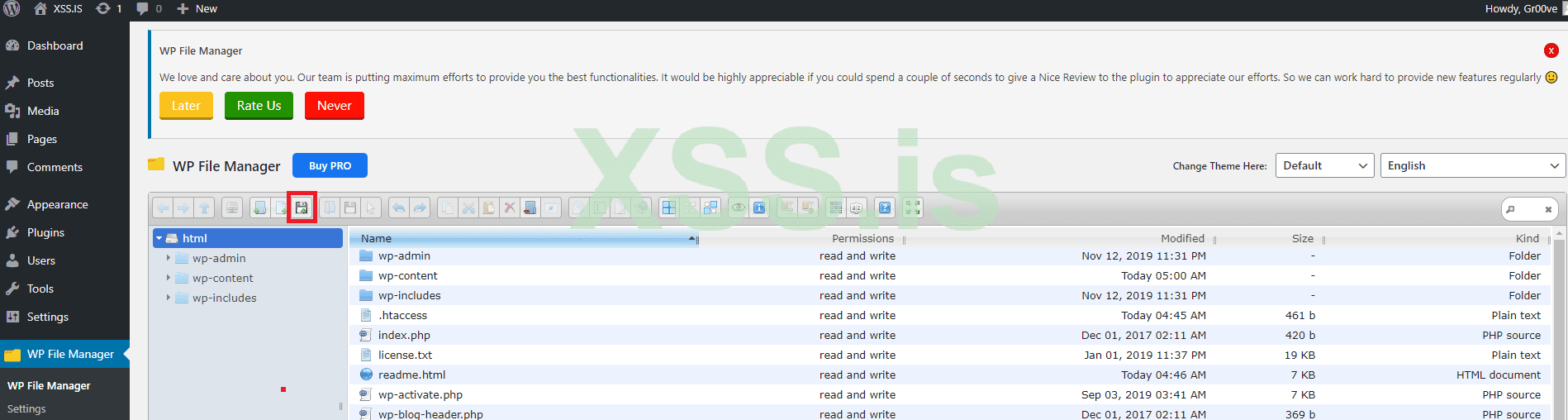Click the XSS.IS site name link
This screenshot has width=1568, height=420.
58,9
